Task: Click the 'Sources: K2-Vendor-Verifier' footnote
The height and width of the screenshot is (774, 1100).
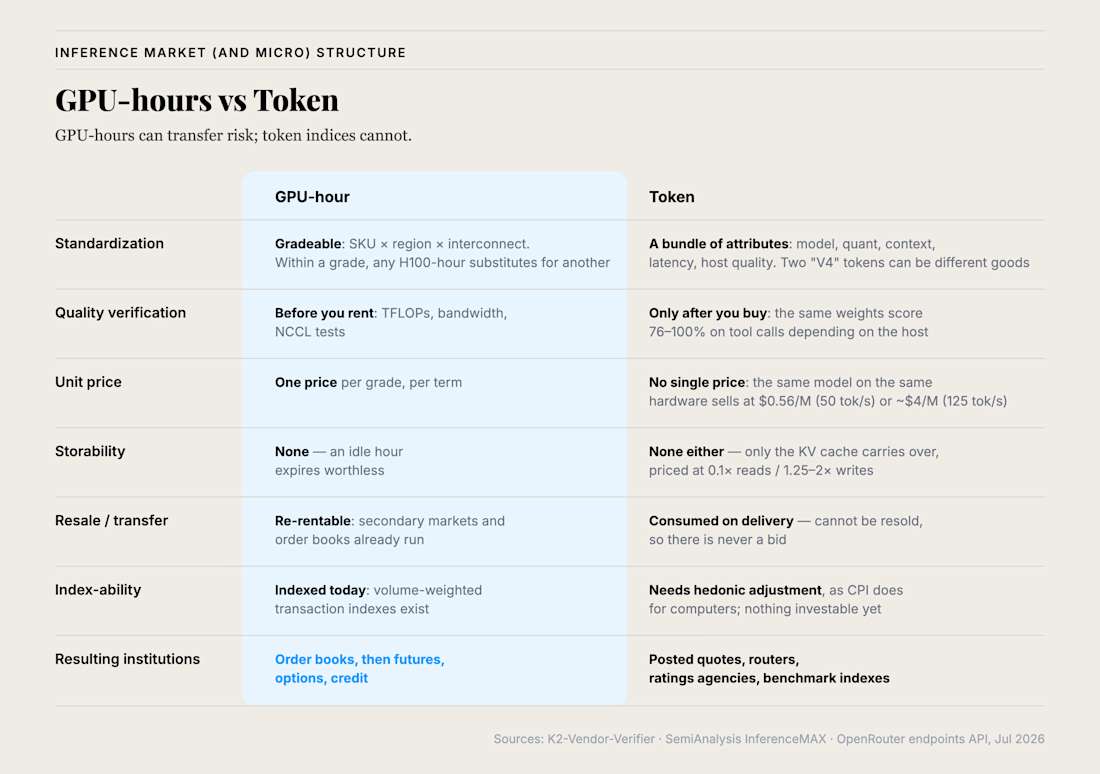Action: pyautogui.click(x=574, y=739)
